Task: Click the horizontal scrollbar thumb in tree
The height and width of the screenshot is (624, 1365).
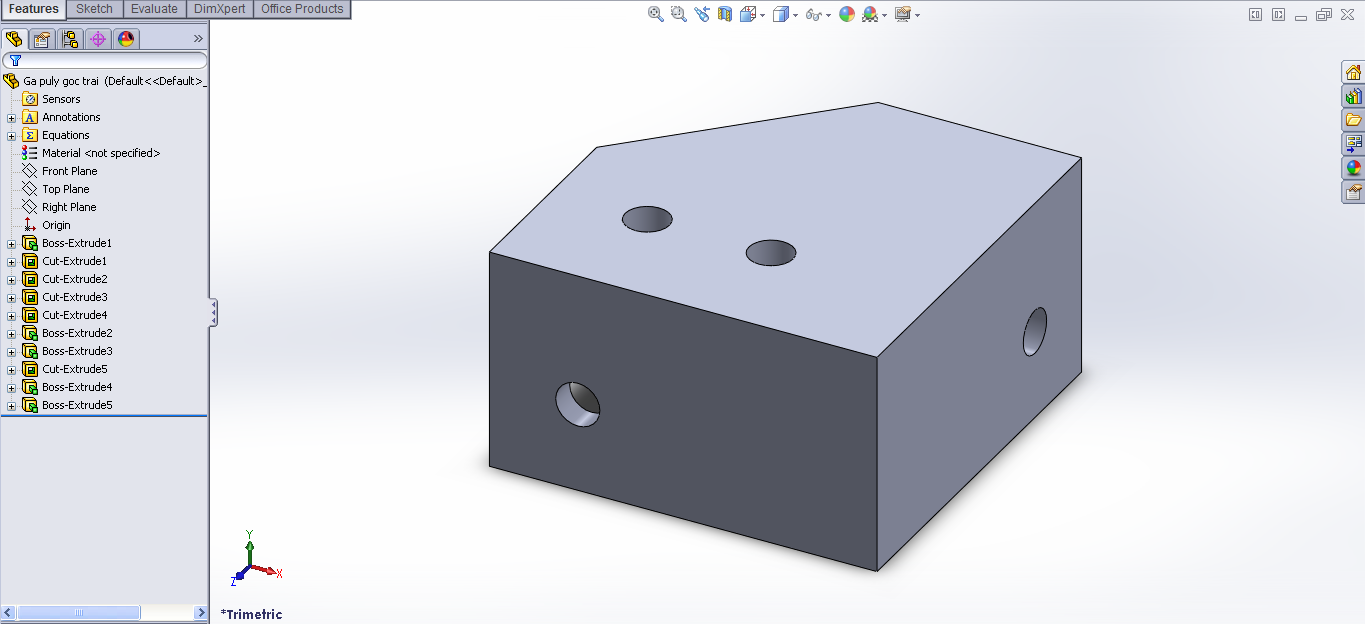Action: click(x=79, y=612)
